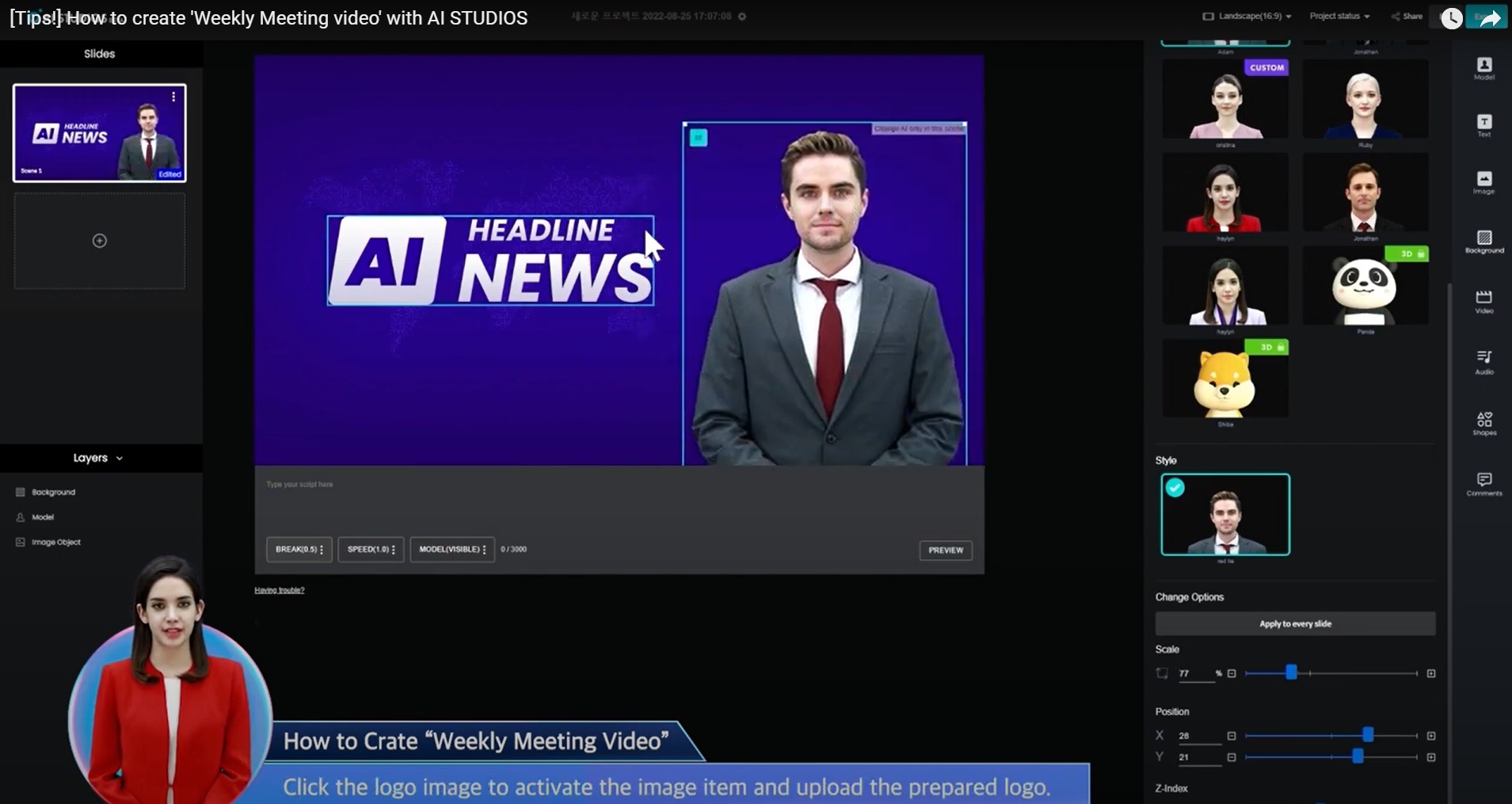This screenshot has height=804, width=1512.
Task: Click the Slides panel header
Action: coord(100,54)
